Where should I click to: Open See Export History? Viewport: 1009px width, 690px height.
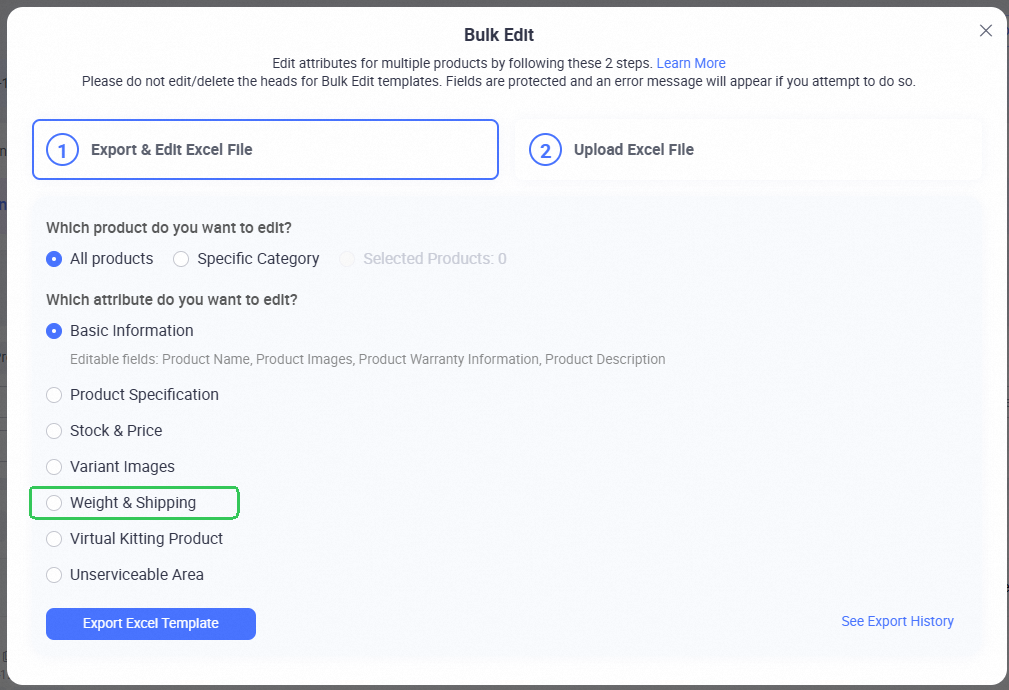tap(896, 620)
